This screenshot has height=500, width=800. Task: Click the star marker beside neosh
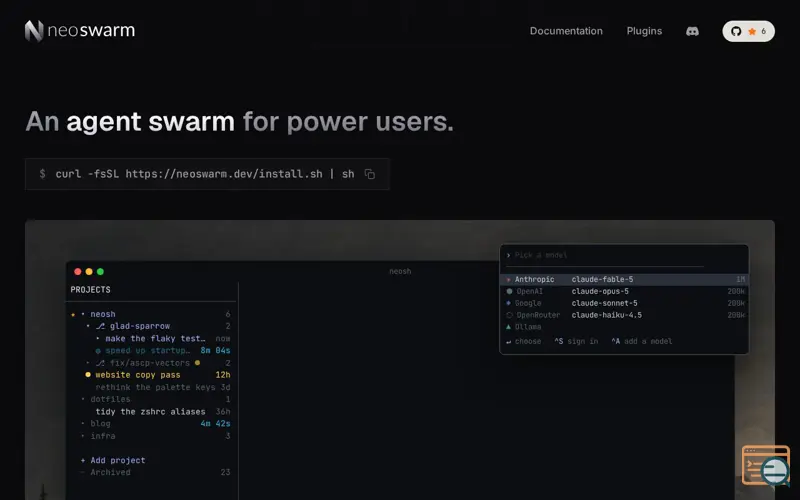coord(73,314)
